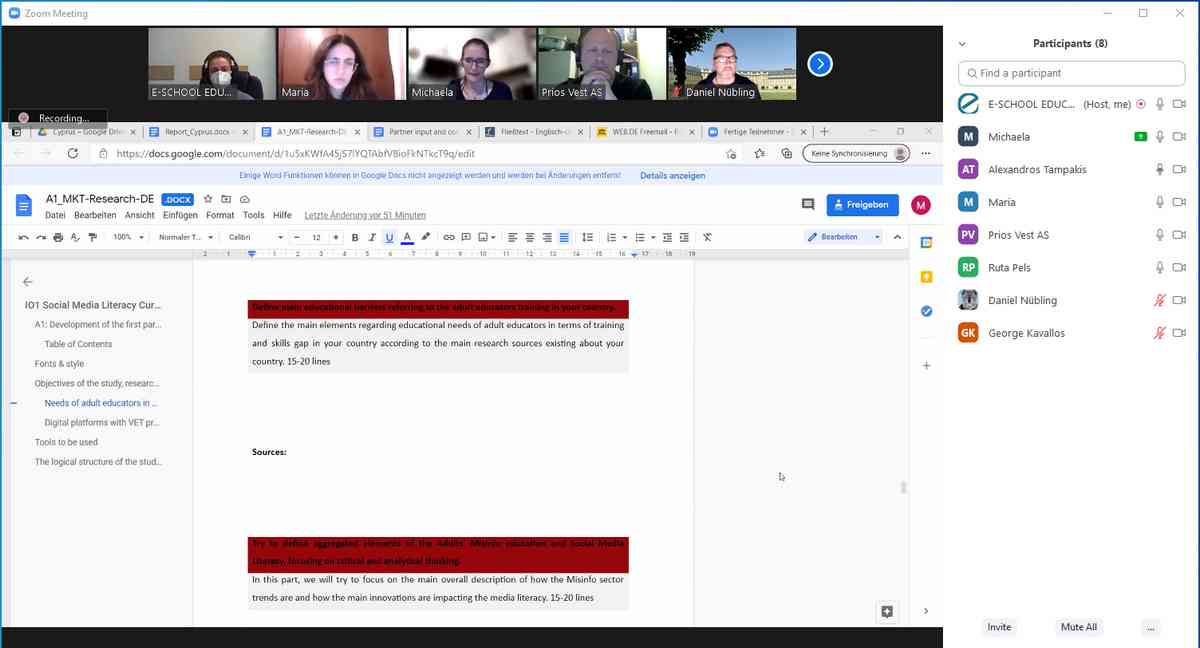Image resolution: width=1200 pixels, height=648 pixels.
Task: Open the comment history icon
Action: [x=808, y=204]
